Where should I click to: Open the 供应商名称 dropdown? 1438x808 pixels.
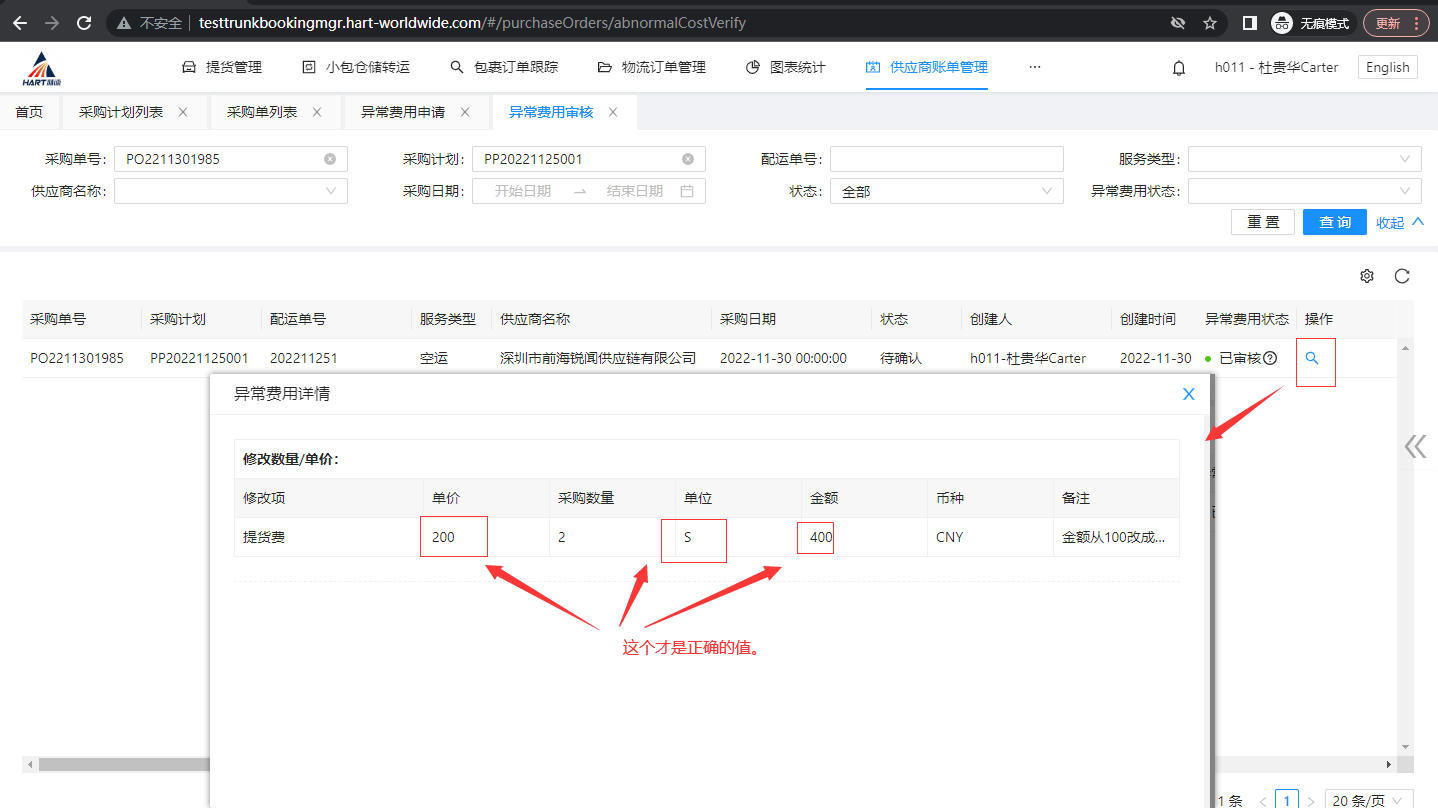pos(230,191)
